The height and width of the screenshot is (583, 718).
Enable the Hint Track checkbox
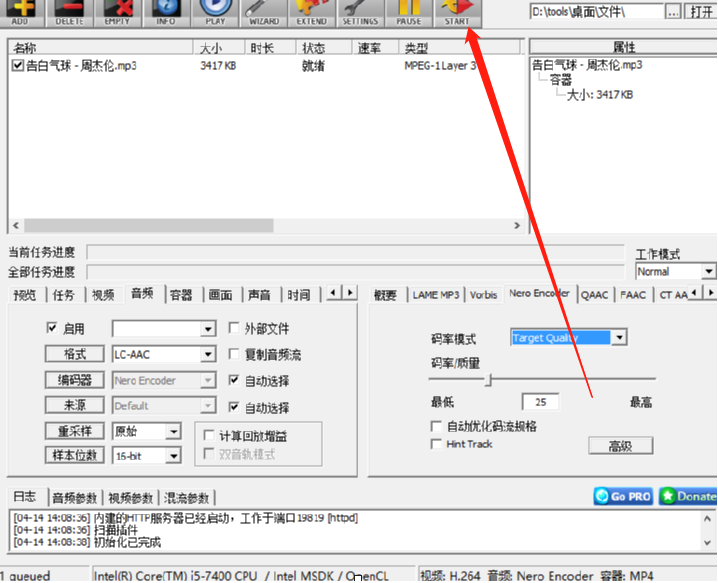[436, 444]
